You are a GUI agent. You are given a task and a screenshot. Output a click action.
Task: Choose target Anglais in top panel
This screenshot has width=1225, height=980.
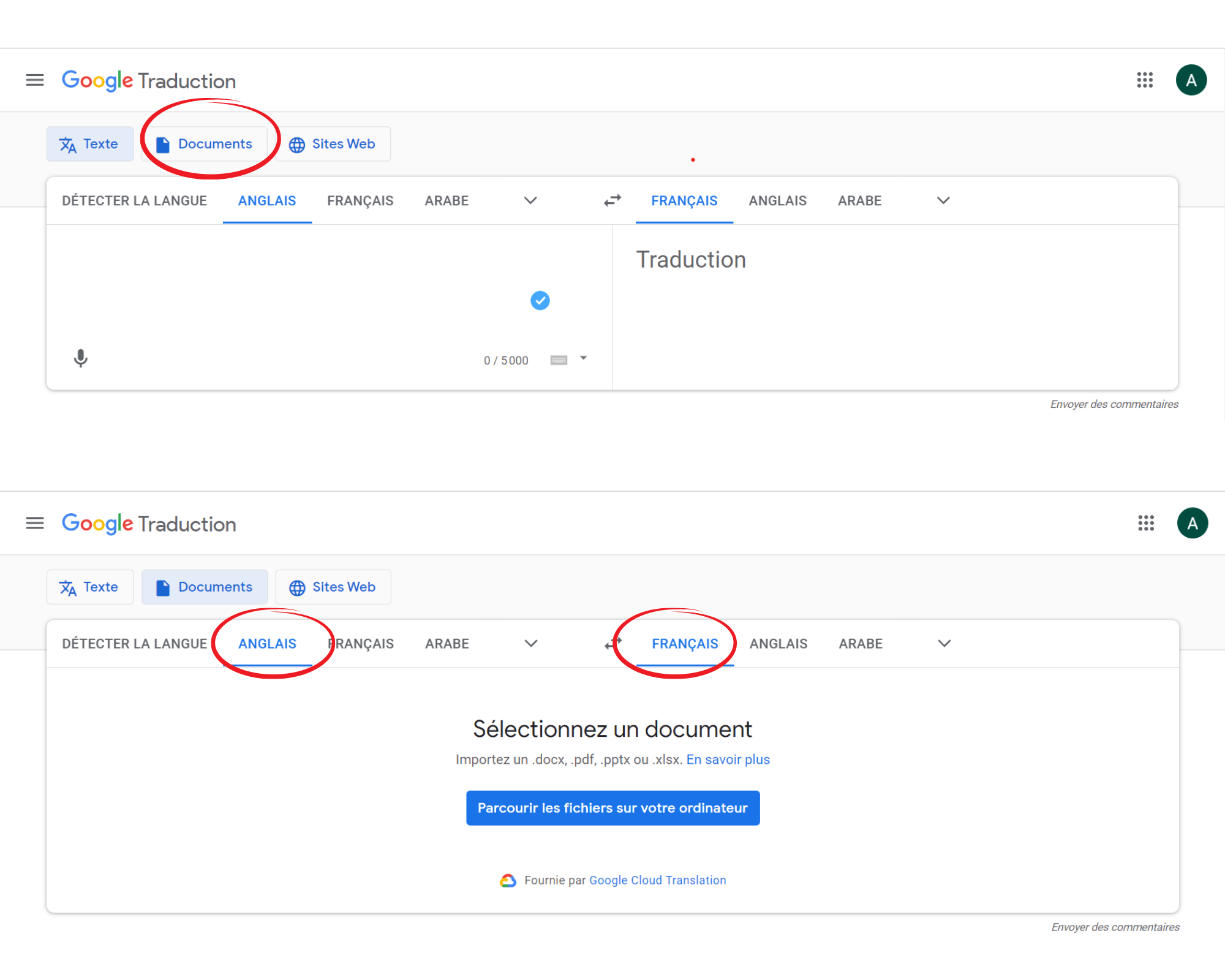click(778, 201)
